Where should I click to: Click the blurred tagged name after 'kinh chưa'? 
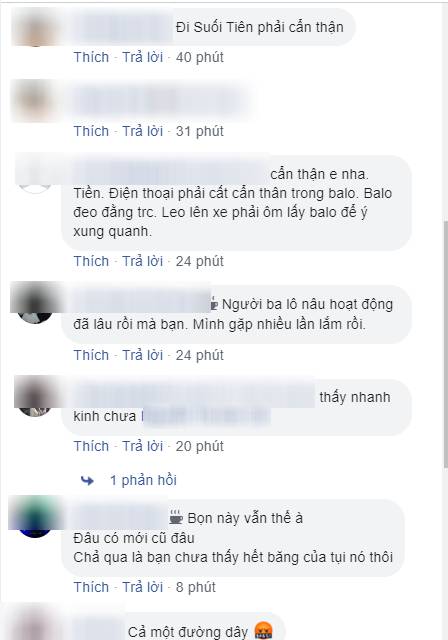pos(206,416)
